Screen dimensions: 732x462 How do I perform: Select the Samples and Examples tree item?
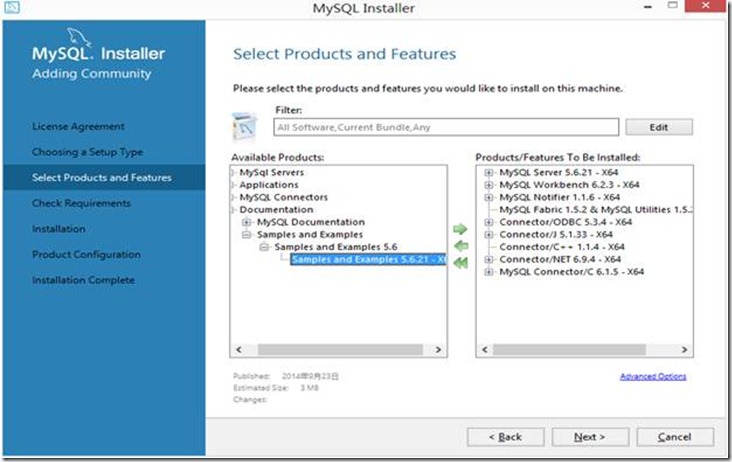[x=310, y=235]
